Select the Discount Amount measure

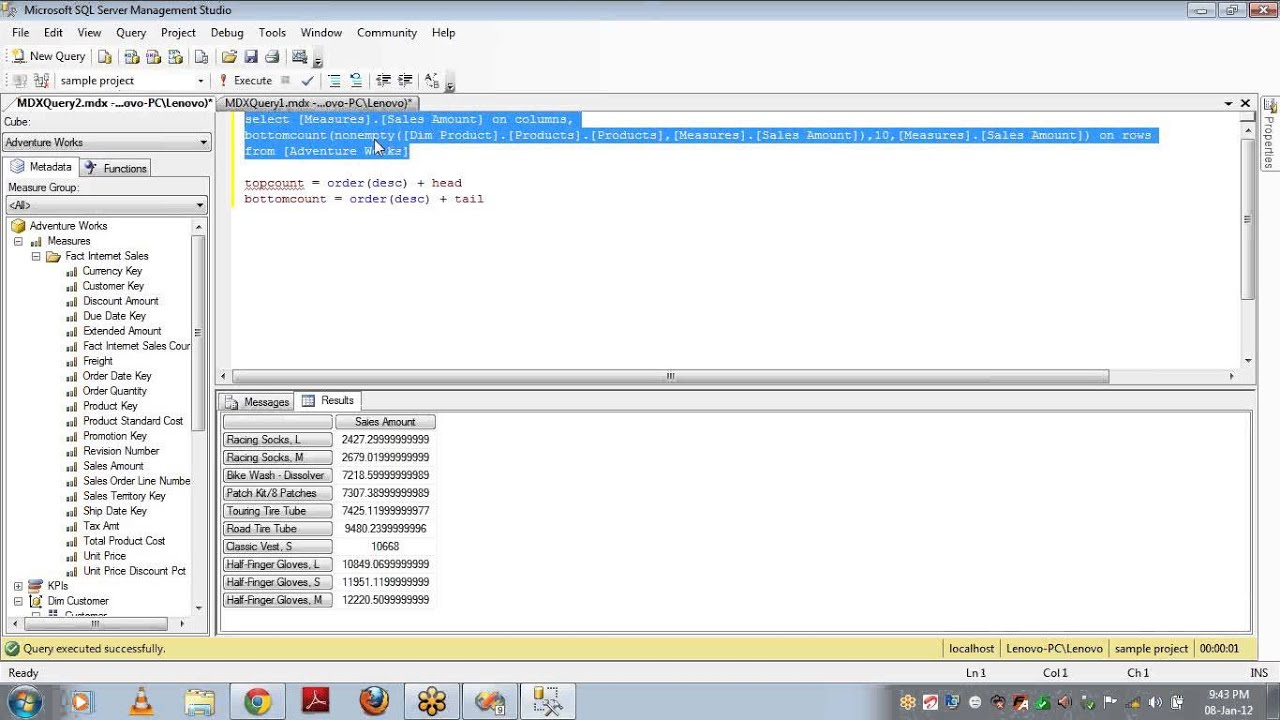pos(120,301)
